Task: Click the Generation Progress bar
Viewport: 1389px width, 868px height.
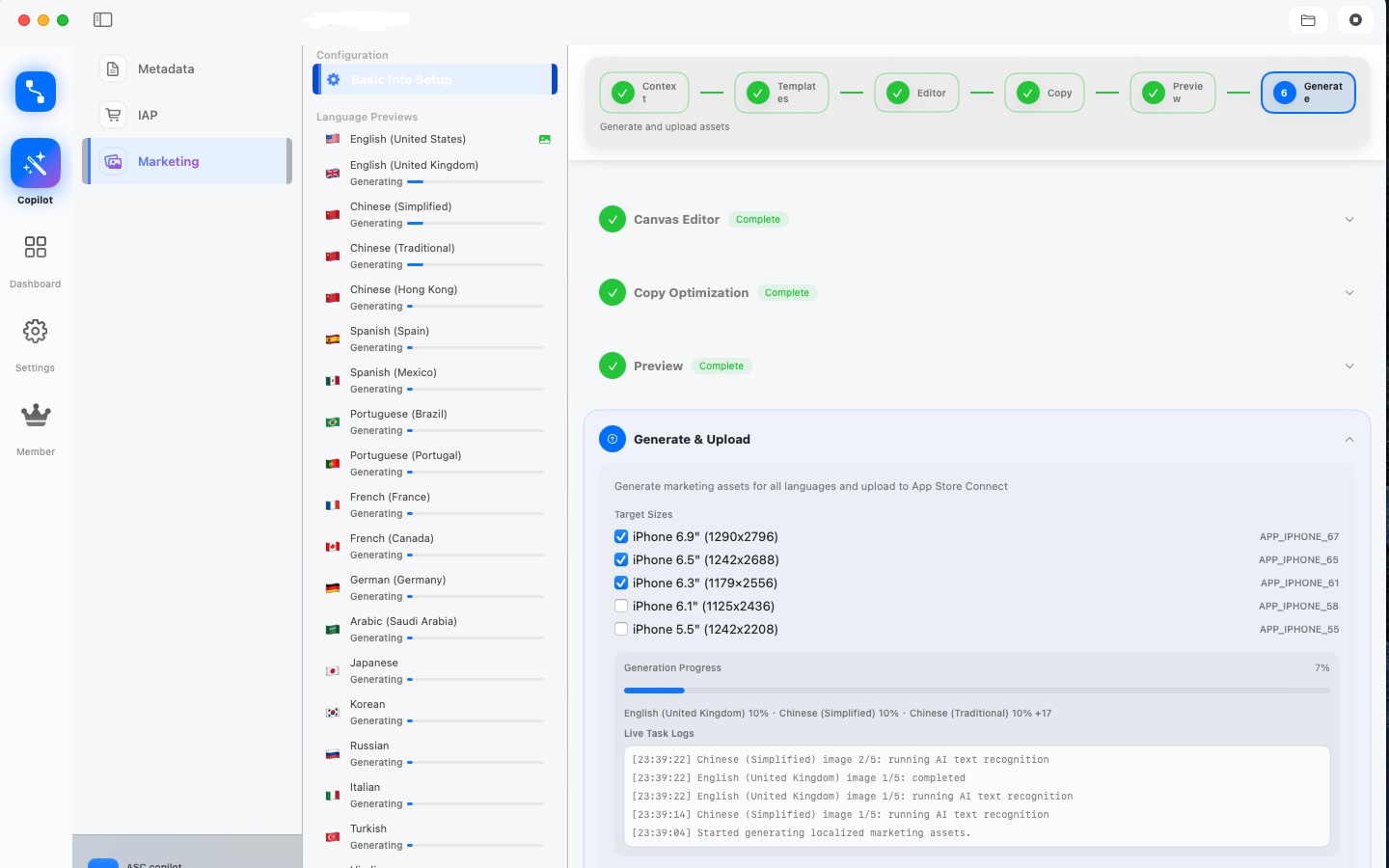Action: tap(976, 691)
